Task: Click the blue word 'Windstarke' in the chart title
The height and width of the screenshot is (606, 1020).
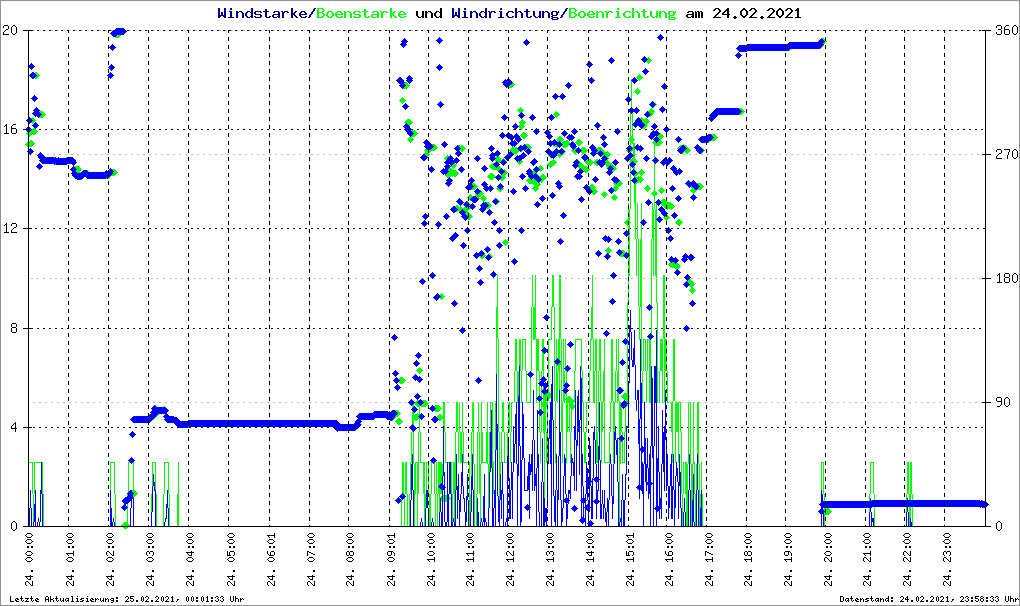Action: (x=262, y=13)
